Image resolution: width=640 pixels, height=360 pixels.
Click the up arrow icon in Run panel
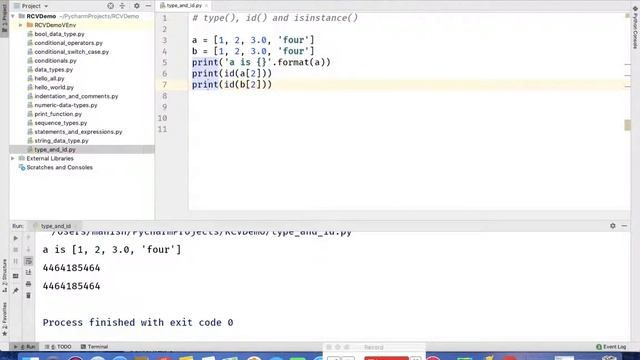[x=29, y=238]
